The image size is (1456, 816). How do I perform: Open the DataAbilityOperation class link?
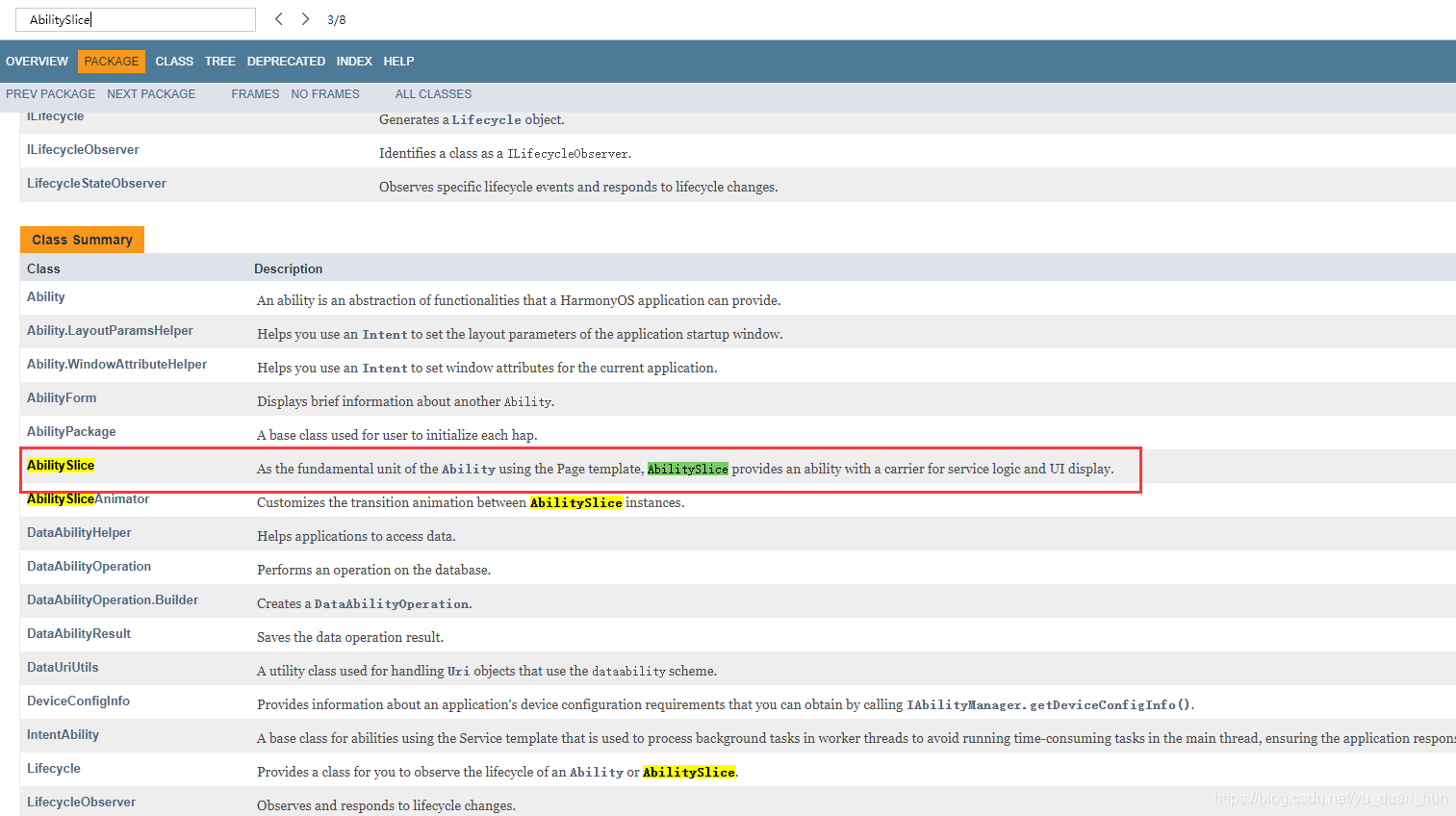click(89, 567)
